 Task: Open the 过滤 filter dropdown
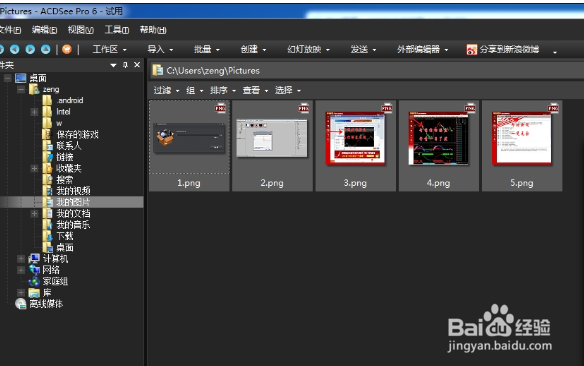pos(166,90)
